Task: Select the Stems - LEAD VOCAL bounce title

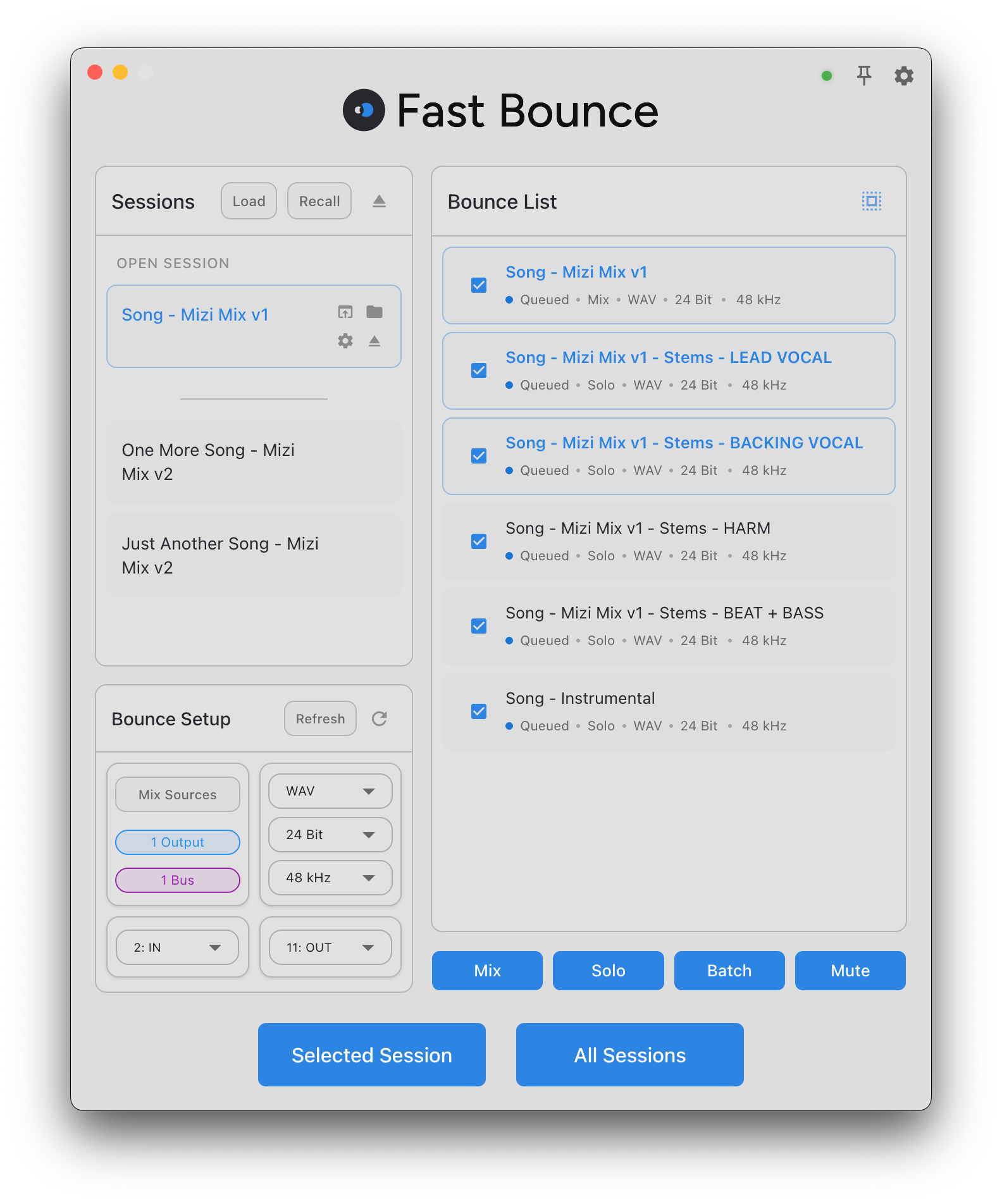Action: tap(669, 357)
